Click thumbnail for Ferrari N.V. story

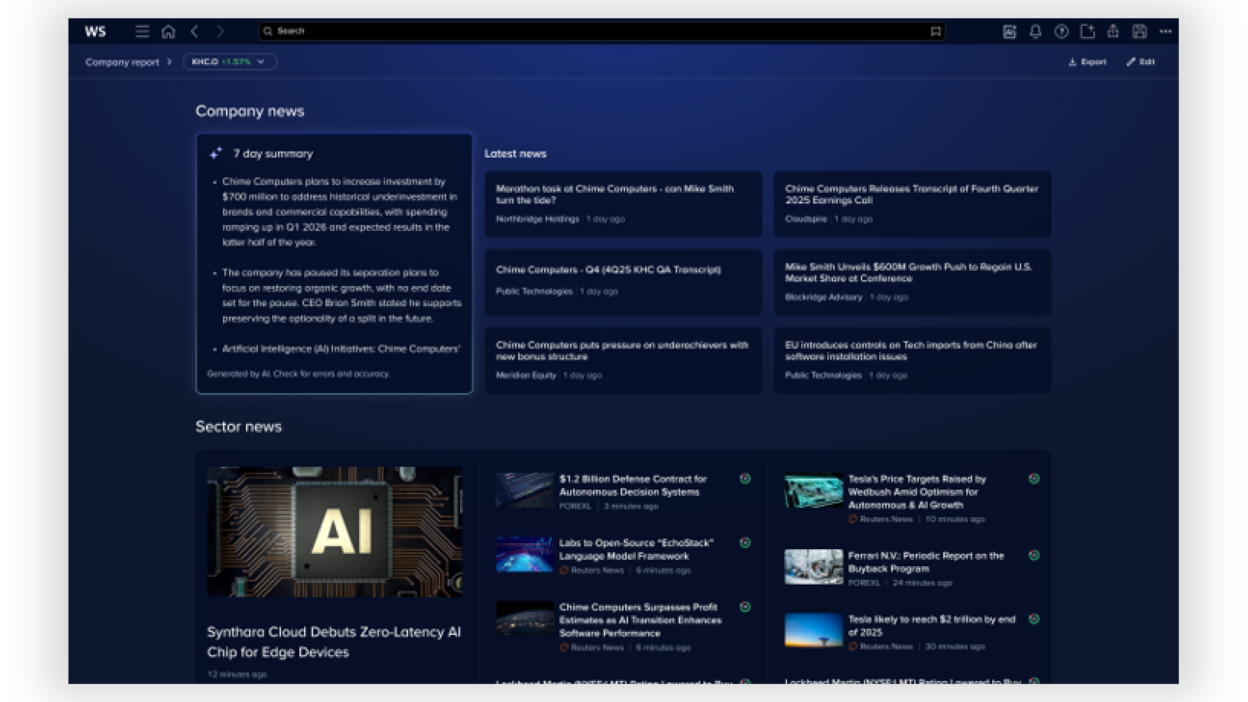[x=813, y=567]
